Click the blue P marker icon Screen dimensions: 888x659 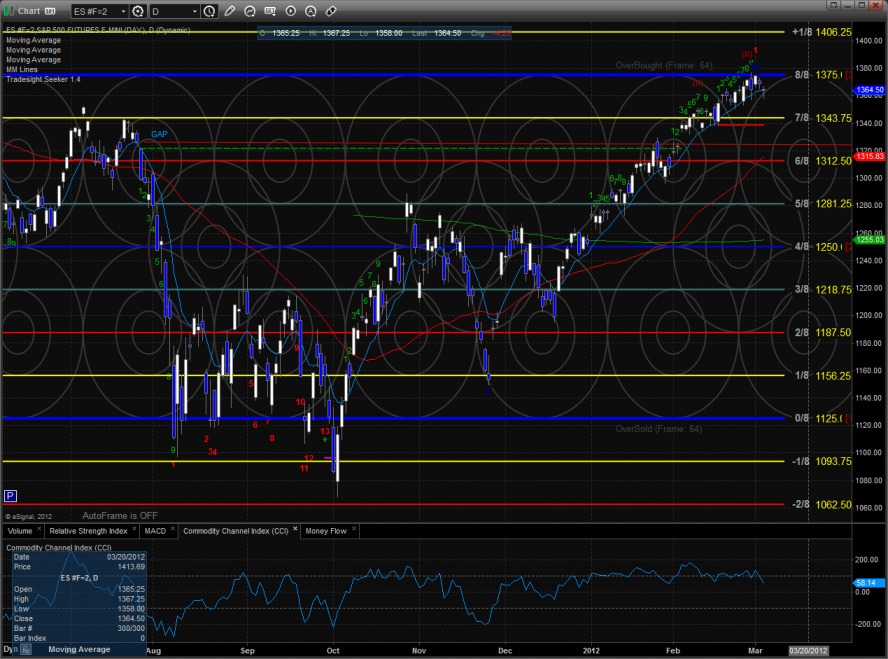tap(10, 495)
